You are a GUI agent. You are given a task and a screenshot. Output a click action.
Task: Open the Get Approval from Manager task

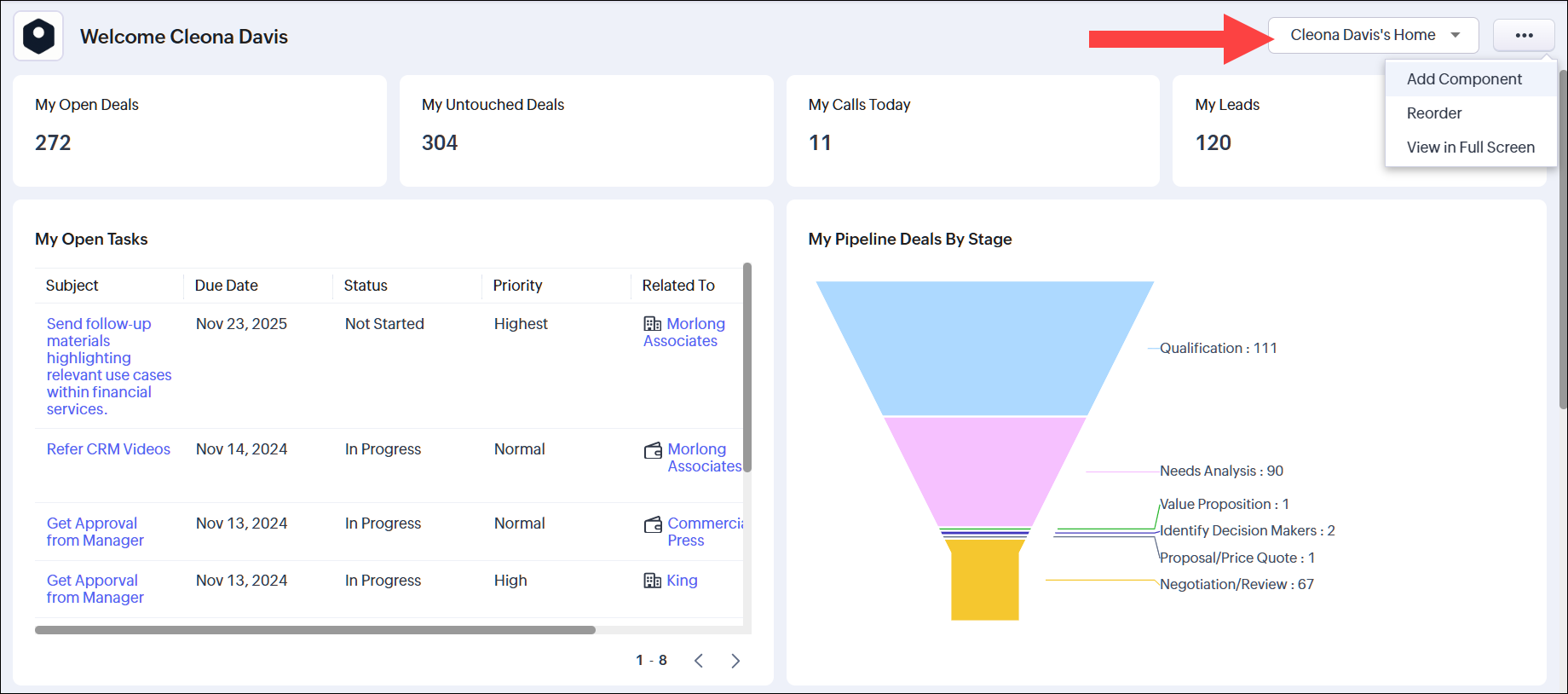[95, 532]
